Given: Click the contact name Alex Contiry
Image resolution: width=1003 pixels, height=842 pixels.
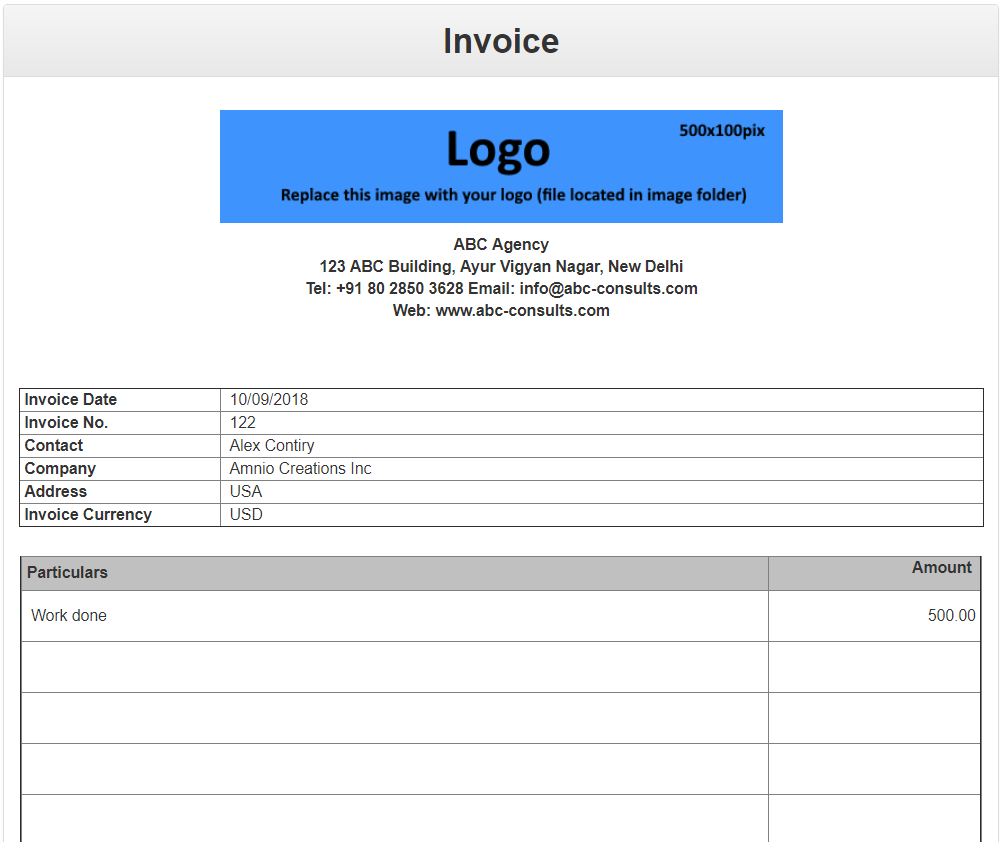Looking at the screenshot, I should tap(271, 445).
